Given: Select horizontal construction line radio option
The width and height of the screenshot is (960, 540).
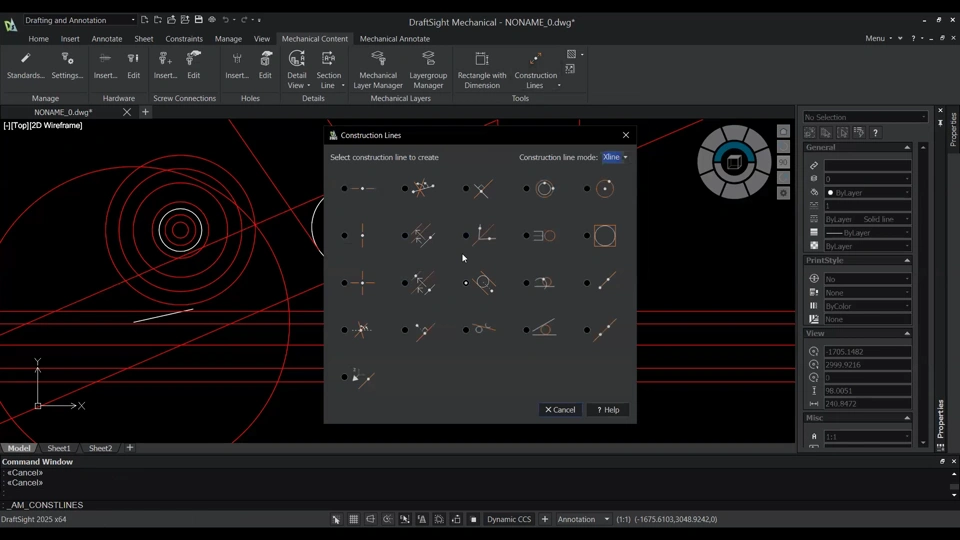Looking at the screenshot, I should [344, 189].
